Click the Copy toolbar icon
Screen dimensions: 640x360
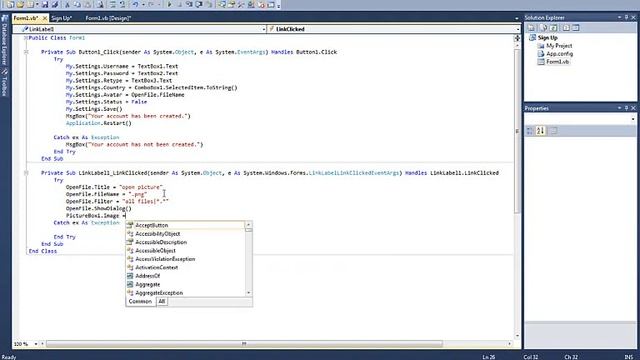[x=78, y=5]
